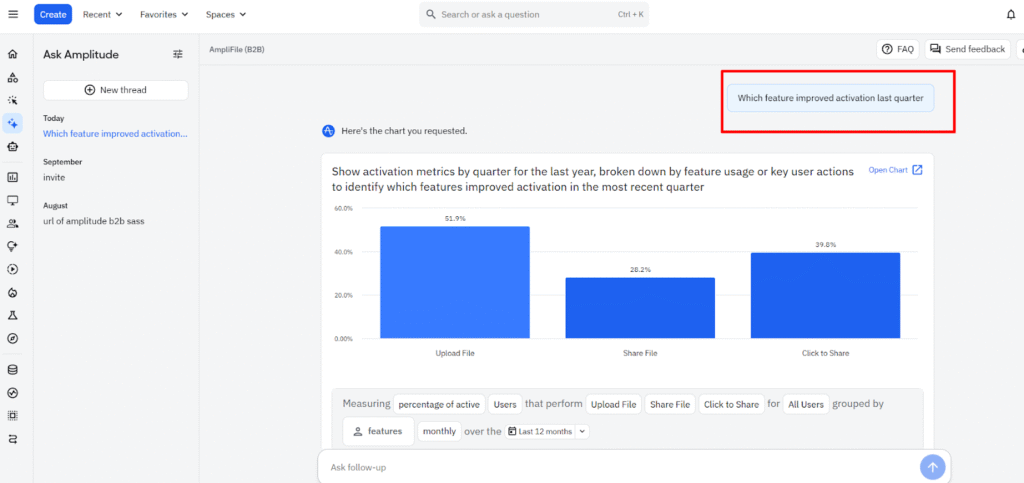Click the Ask Amplitude filter settings icon
This screenshot has height=483, width=1024.
[178, 54]
